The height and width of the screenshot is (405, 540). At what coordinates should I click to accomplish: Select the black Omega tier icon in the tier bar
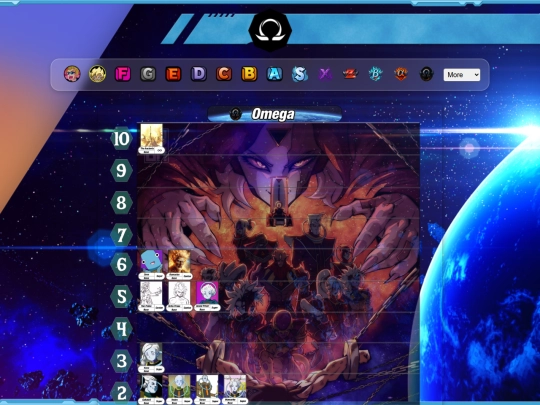(x=426, y=74)
